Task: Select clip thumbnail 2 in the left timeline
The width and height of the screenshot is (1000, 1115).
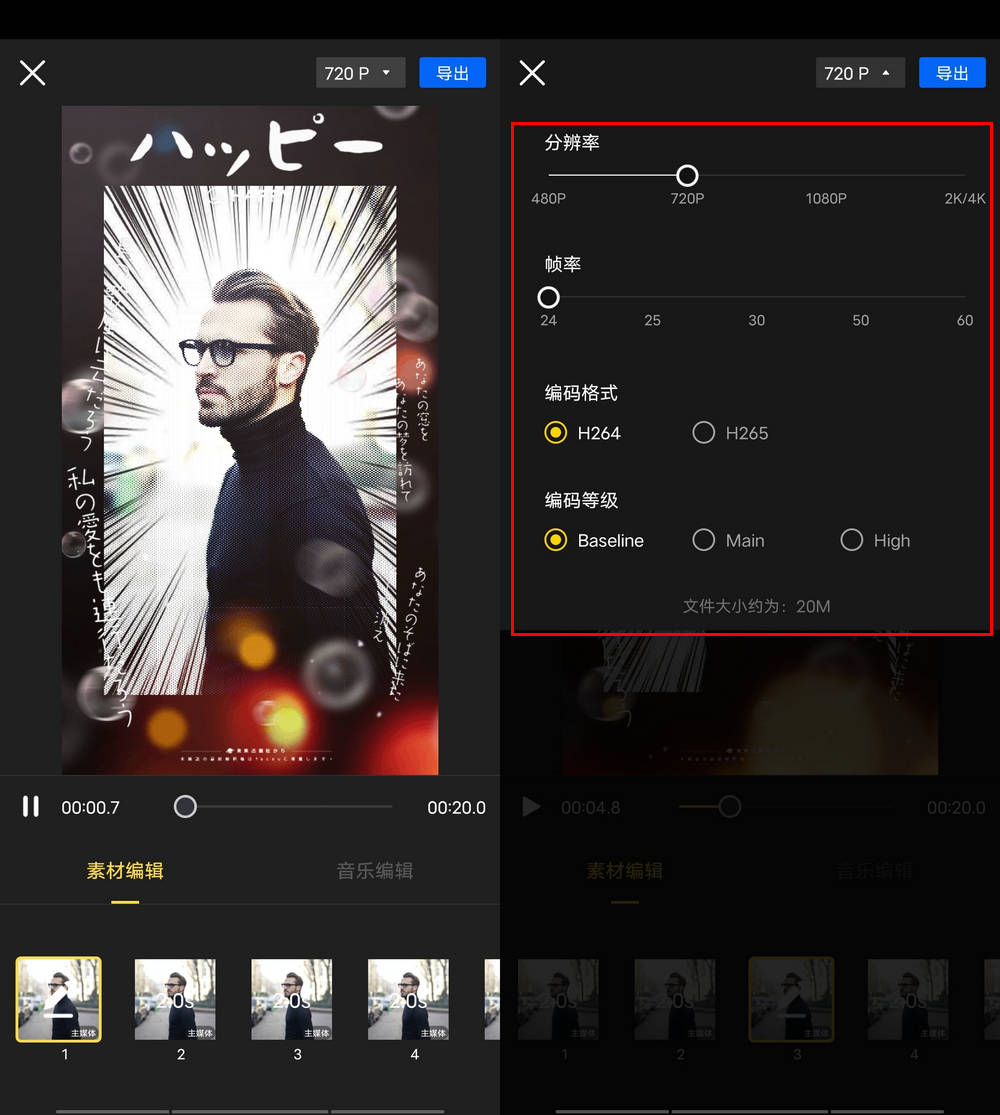Action: [175, 1000]
